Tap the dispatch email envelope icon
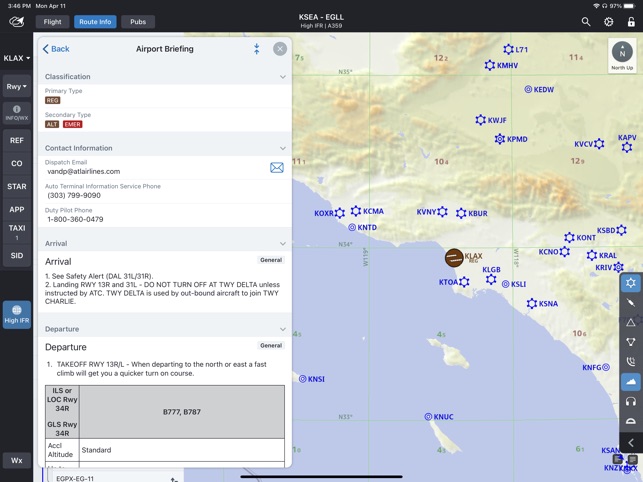The image size is (643, 482). (277, 167)
